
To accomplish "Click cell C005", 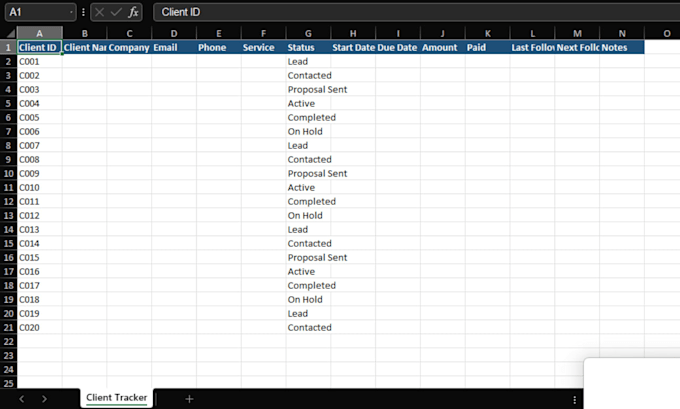I will tap(39, 117).
